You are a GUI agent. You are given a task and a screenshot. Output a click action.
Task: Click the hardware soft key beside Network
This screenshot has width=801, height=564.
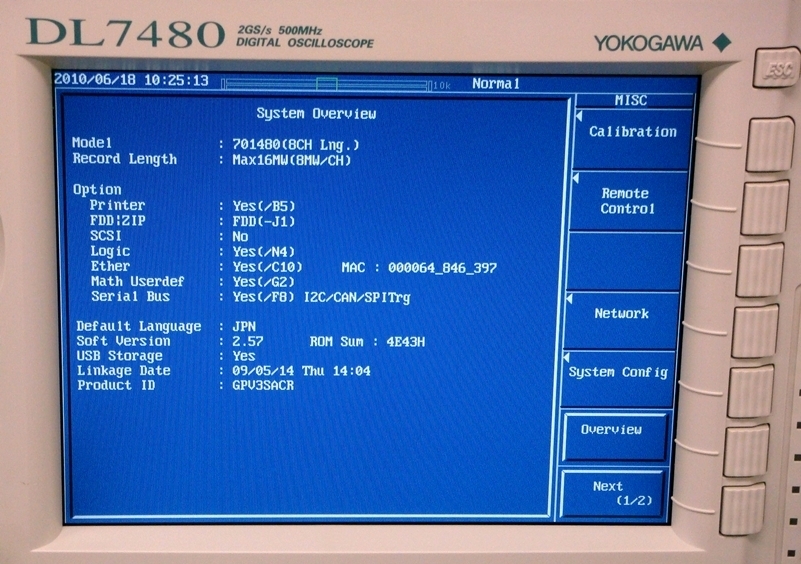pyautogui.click(x=756, y=331)
